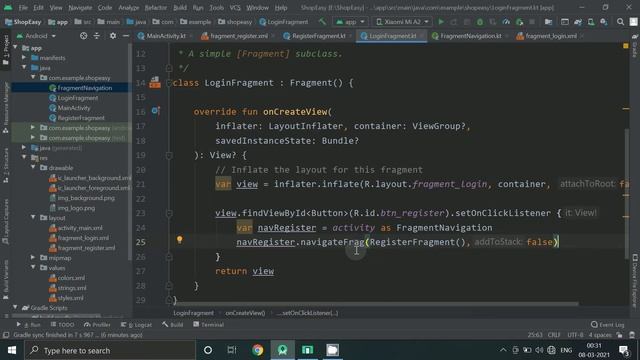Open Structure tool window on left sidebar
Image resolution: width=640 pixels, height=360 pixels.
(5, 165)
